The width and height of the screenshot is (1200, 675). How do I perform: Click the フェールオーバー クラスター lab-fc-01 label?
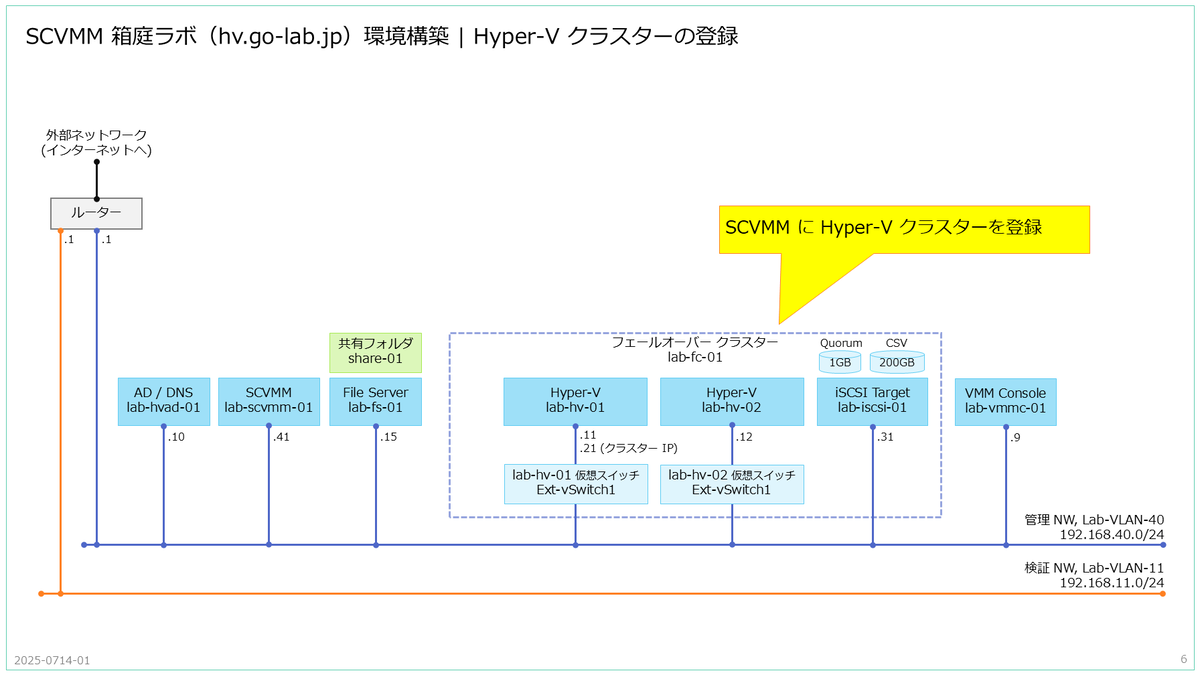[x=694, y=349]
